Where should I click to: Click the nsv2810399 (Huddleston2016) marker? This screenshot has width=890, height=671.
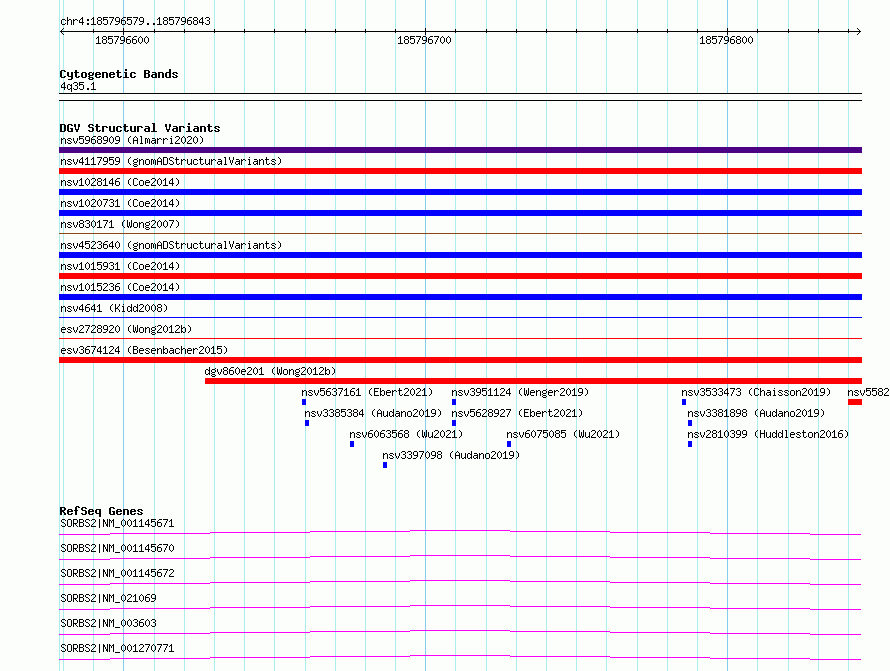[690, 444]
